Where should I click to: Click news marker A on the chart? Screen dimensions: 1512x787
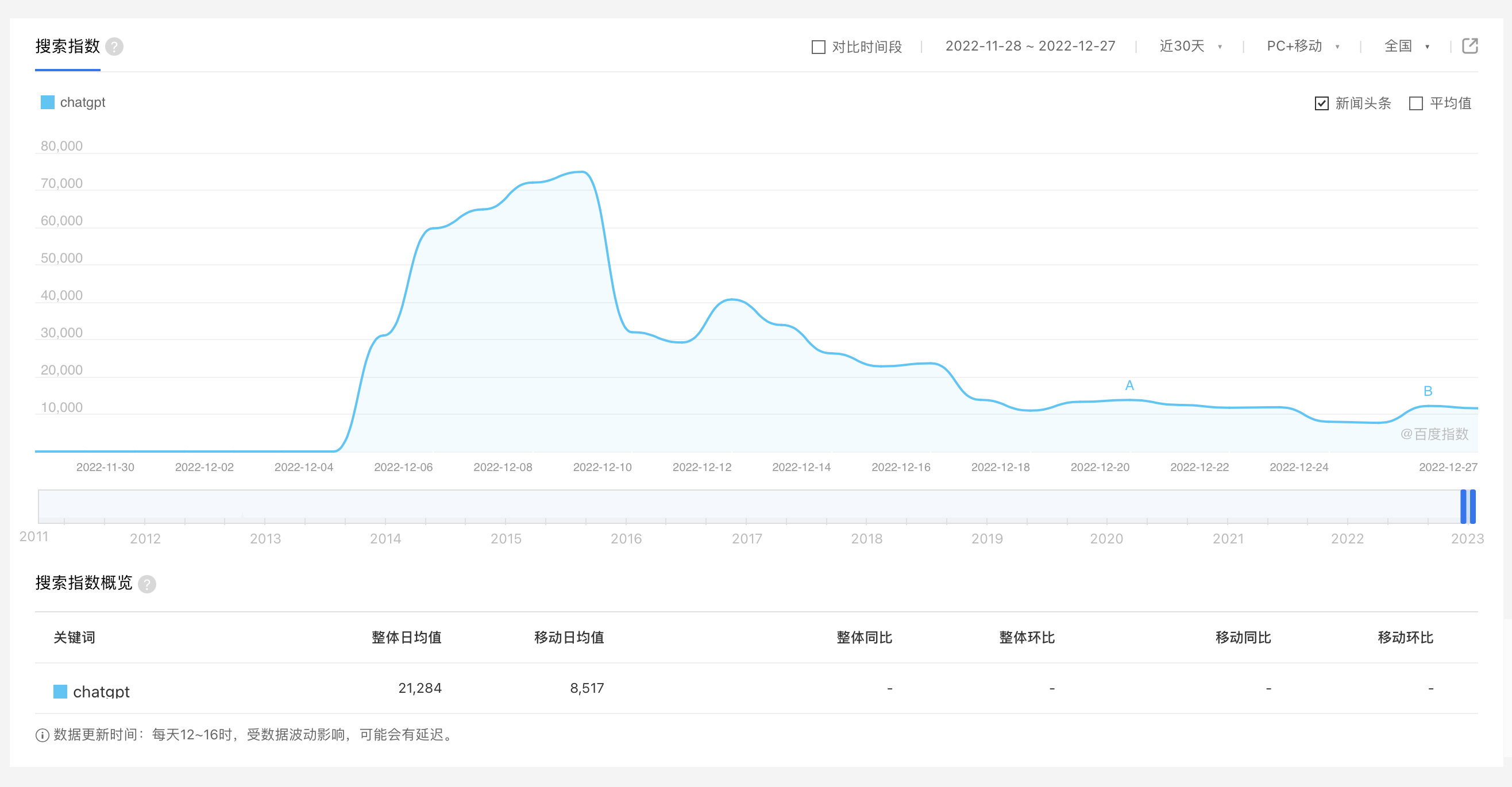pyautogui.click(x=1129, y=385)
